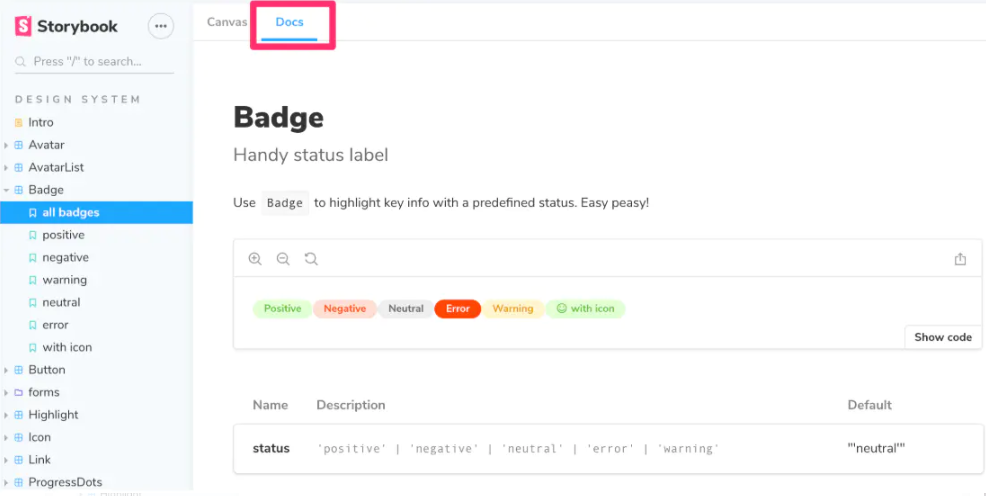Expand the Avatar component
The width and height of the screenshot is (986, 496).
click(7, 145)
